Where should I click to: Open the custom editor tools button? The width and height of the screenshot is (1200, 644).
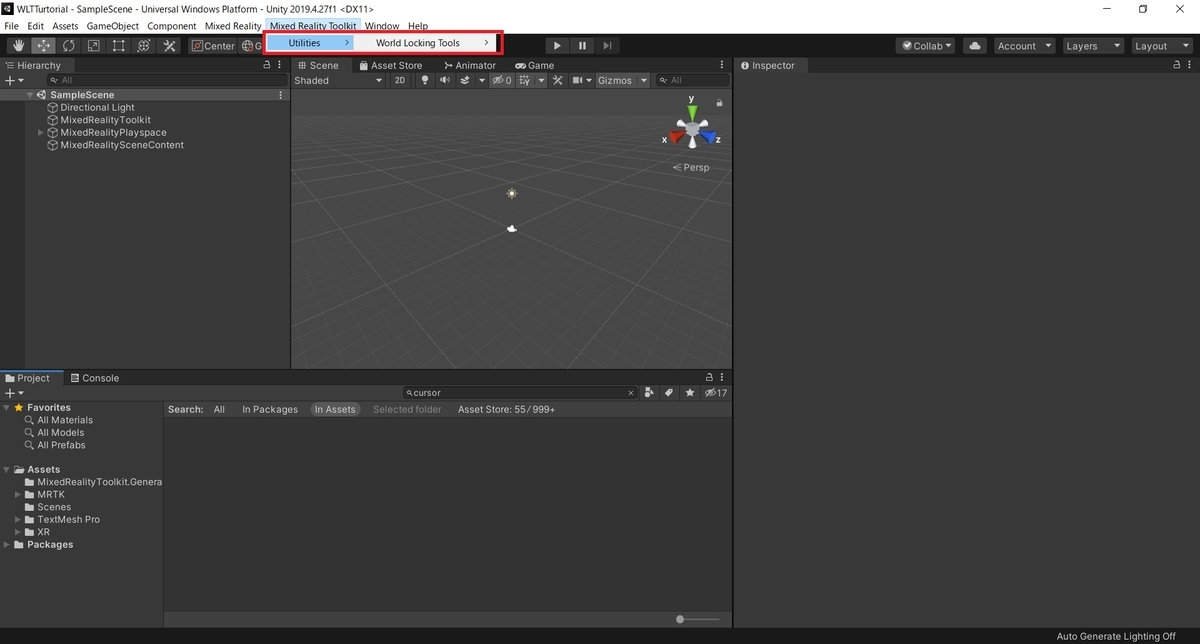pyautogui.click(x=169, y=46)
